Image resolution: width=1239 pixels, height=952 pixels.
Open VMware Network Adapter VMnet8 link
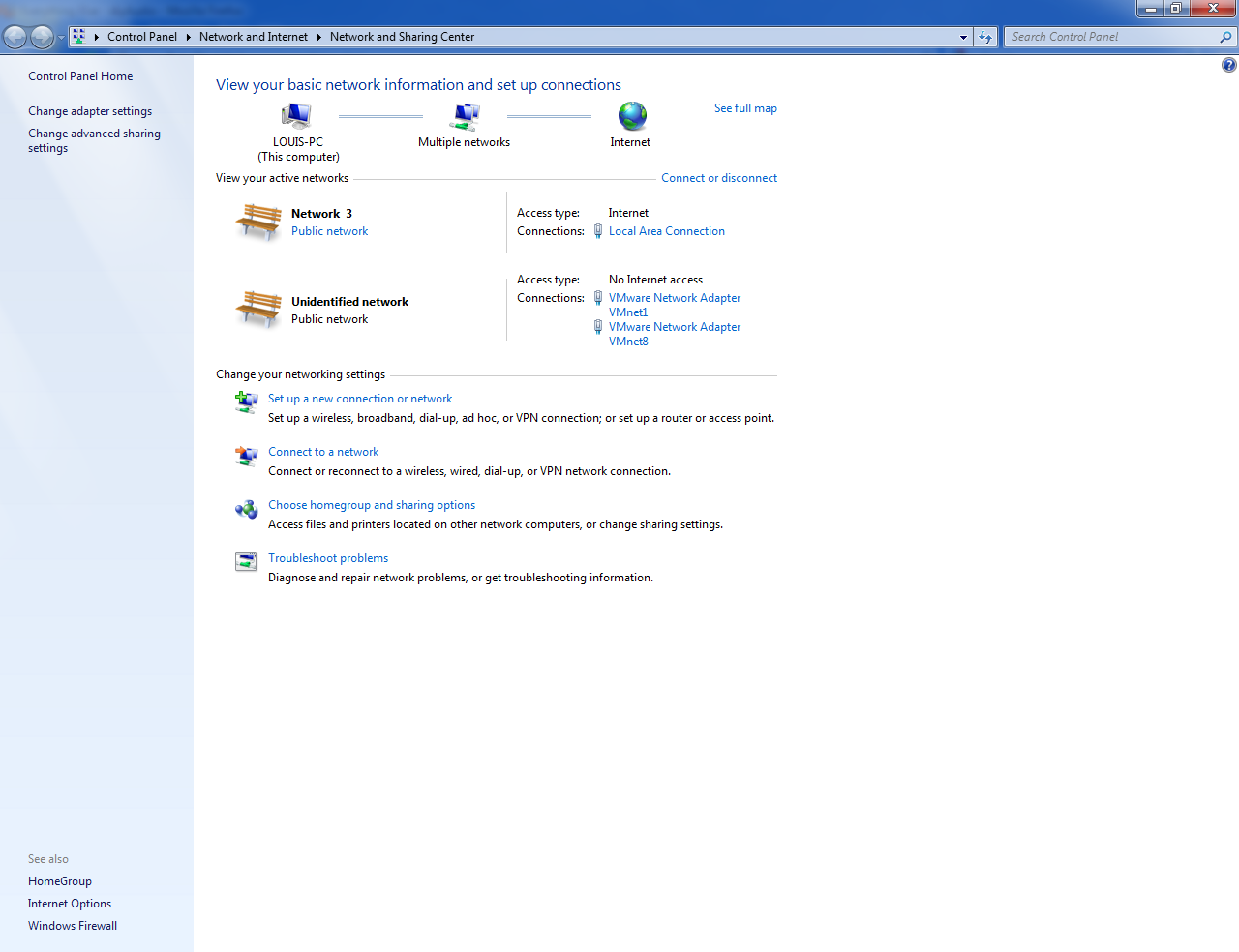coord(675,334)
